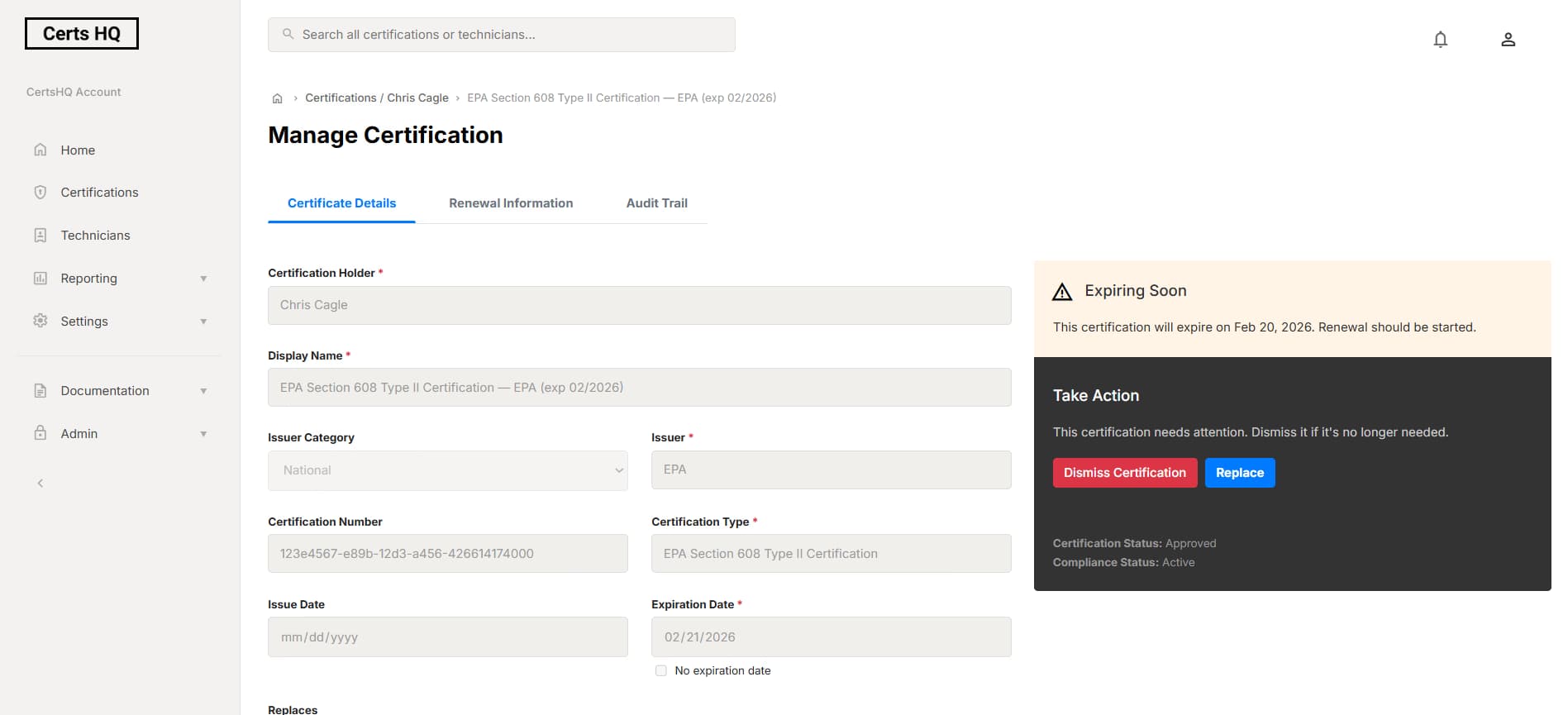Click the home breadcrumb icon

pyautogui.click(x=278, y=98)
